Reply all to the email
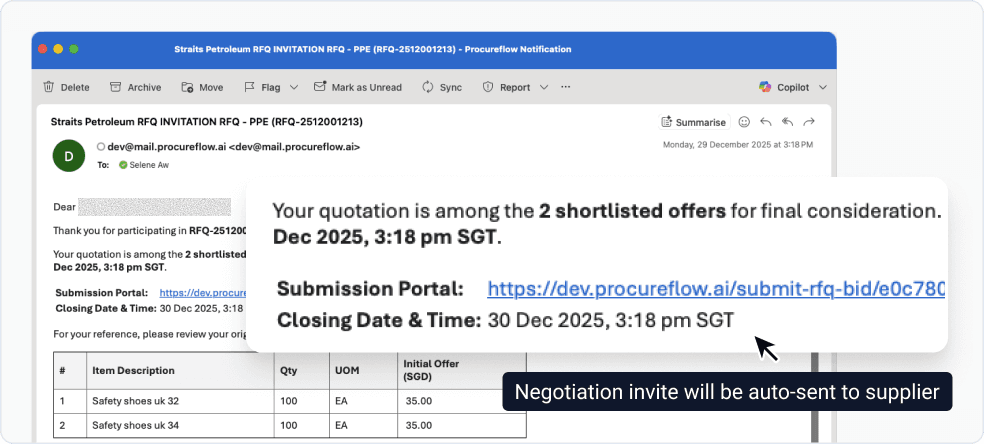The width and height of the screenshot is (984, 444). 787,122
